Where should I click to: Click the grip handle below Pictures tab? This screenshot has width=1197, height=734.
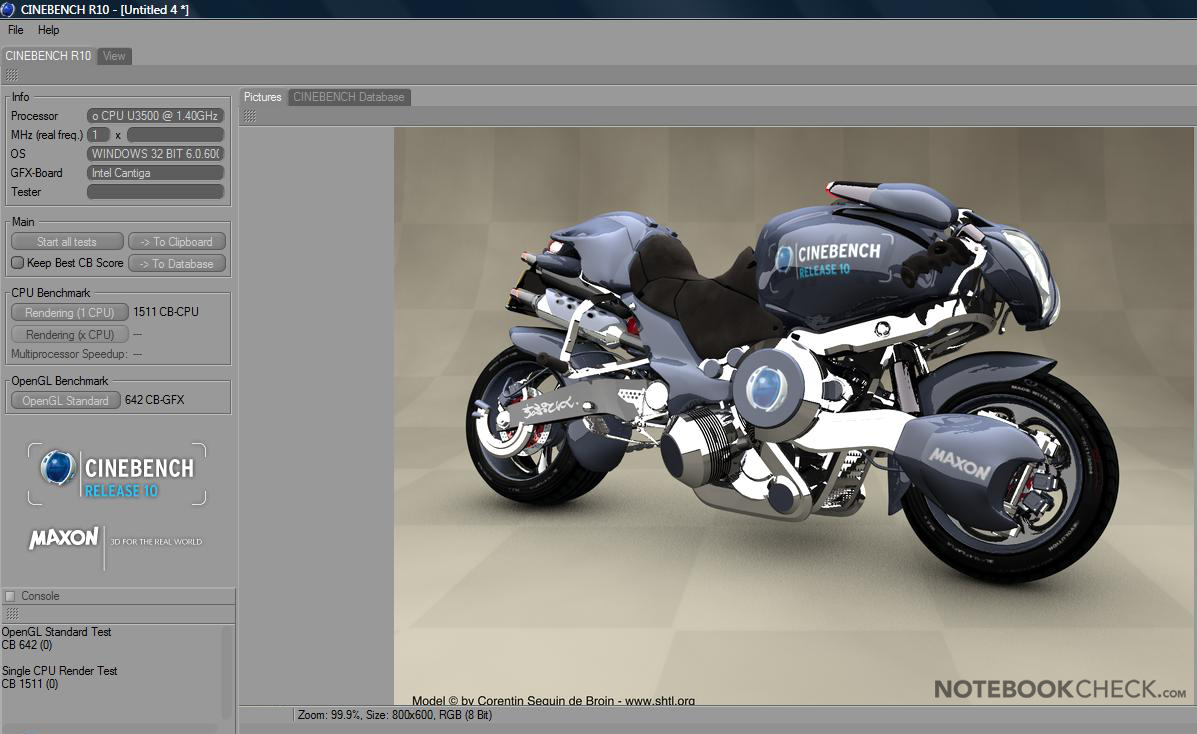pyautogui.click(x=250, y=116)
